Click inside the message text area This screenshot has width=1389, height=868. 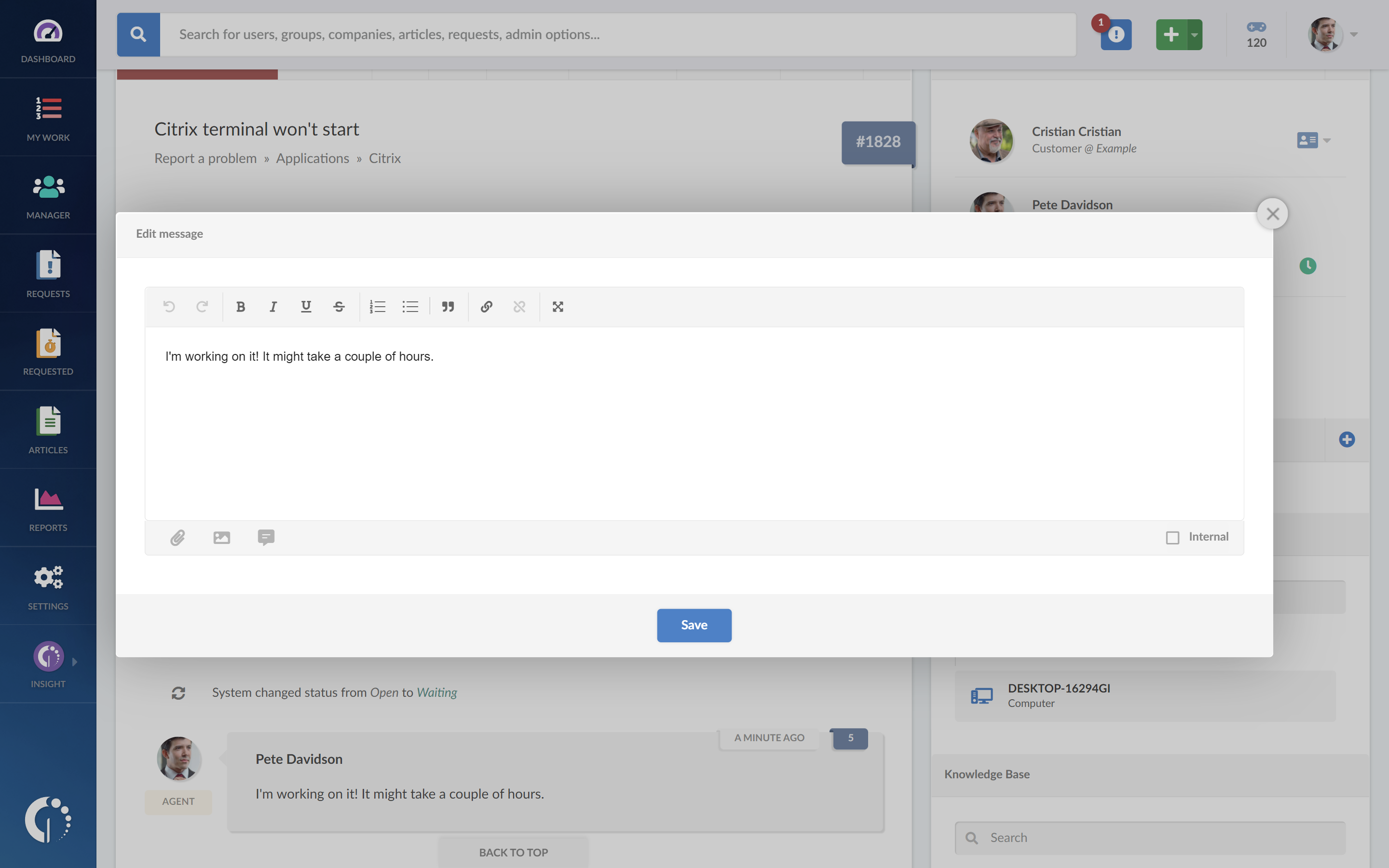694,424
